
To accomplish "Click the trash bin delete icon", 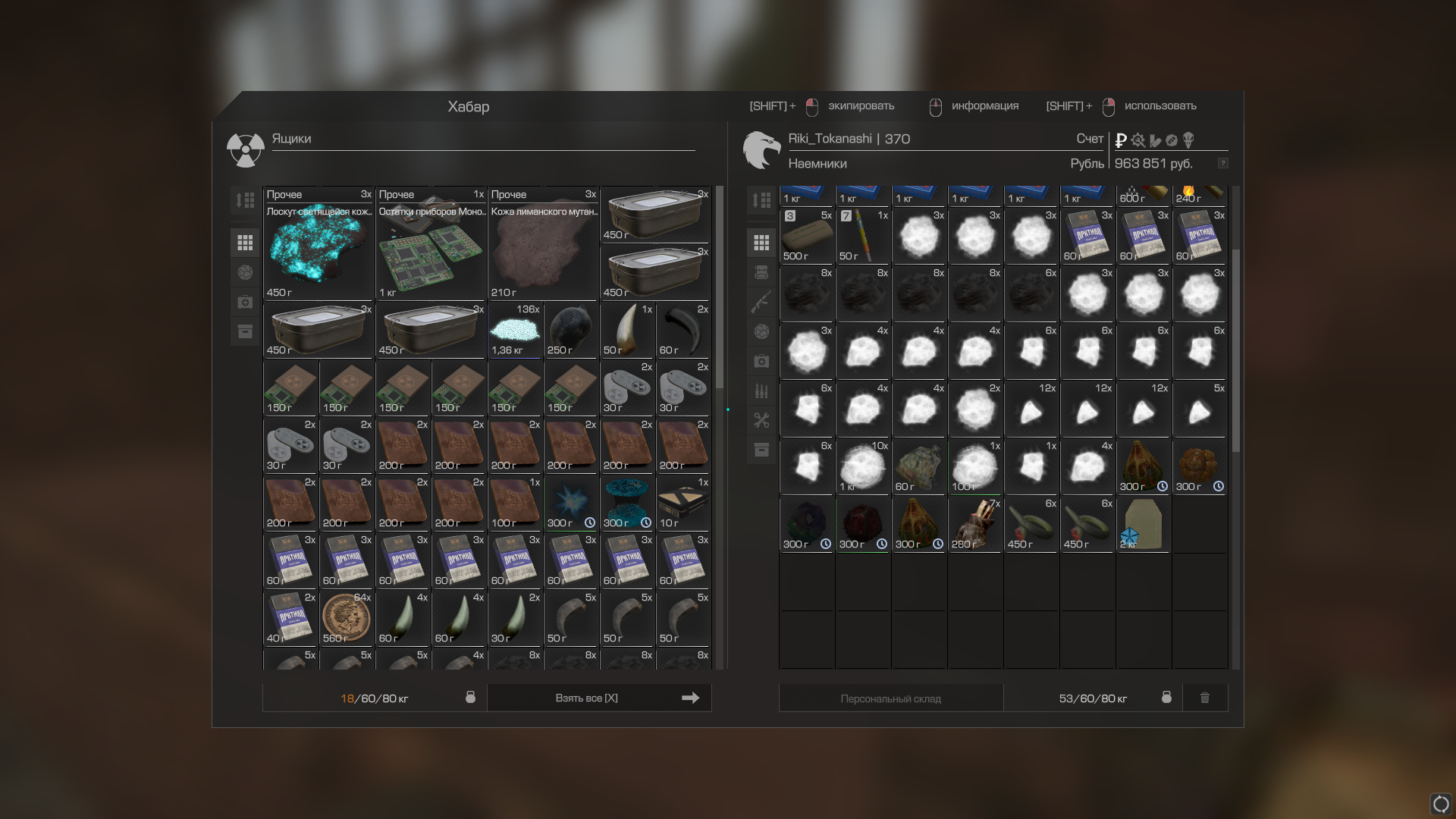I will [1205, 698].
